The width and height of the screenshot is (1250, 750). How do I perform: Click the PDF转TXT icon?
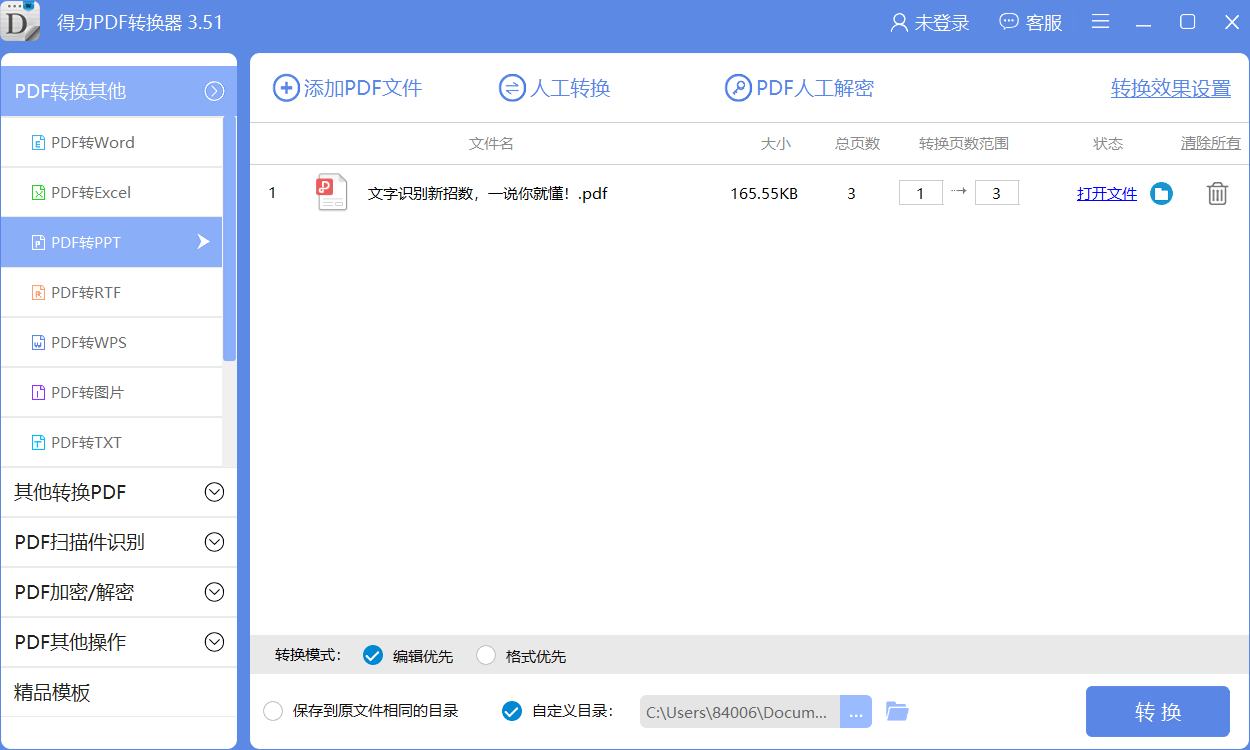point(39,443)
